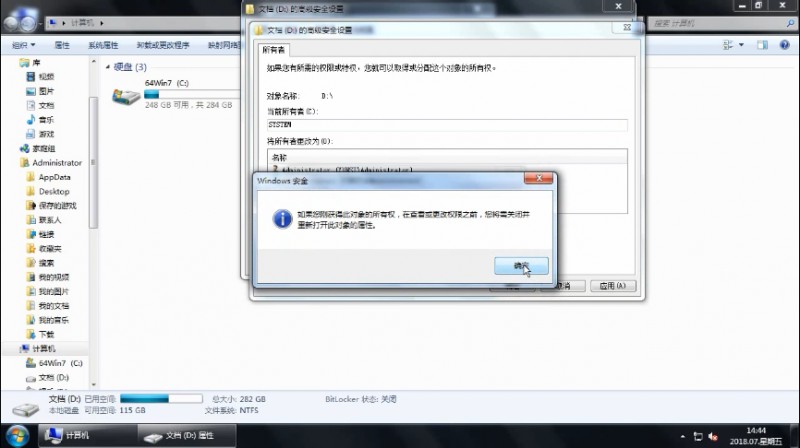800x448 pixels.
Task: Click 系统属性 in the Explorer toolbar
Action: 103,45
